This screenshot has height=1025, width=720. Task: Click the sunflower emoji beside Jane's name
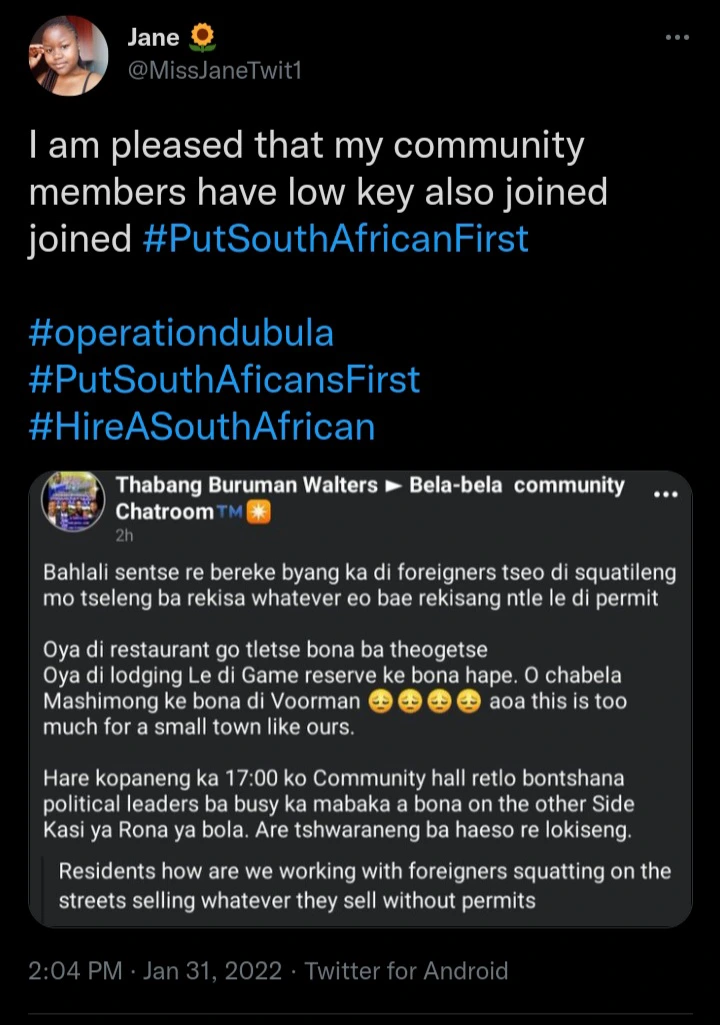pyautogui.click(x=202, y=38)
